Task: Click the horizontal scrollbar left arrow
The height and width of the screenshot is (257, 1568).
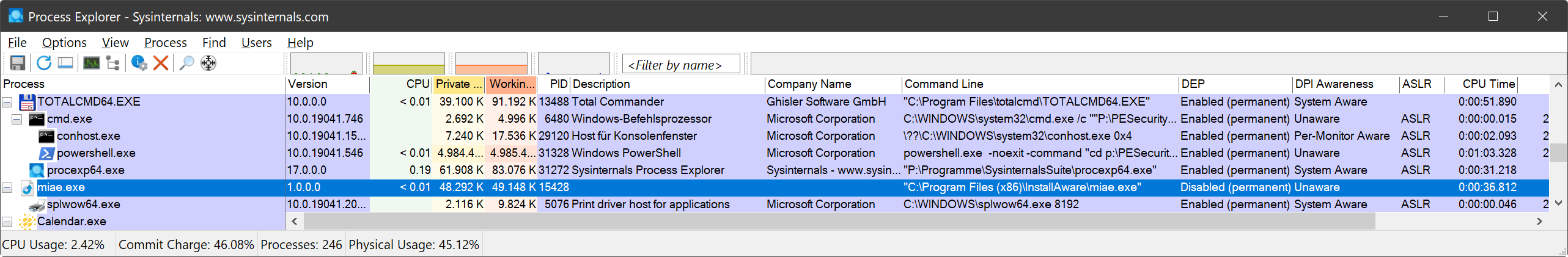Action: coord(295,221)
